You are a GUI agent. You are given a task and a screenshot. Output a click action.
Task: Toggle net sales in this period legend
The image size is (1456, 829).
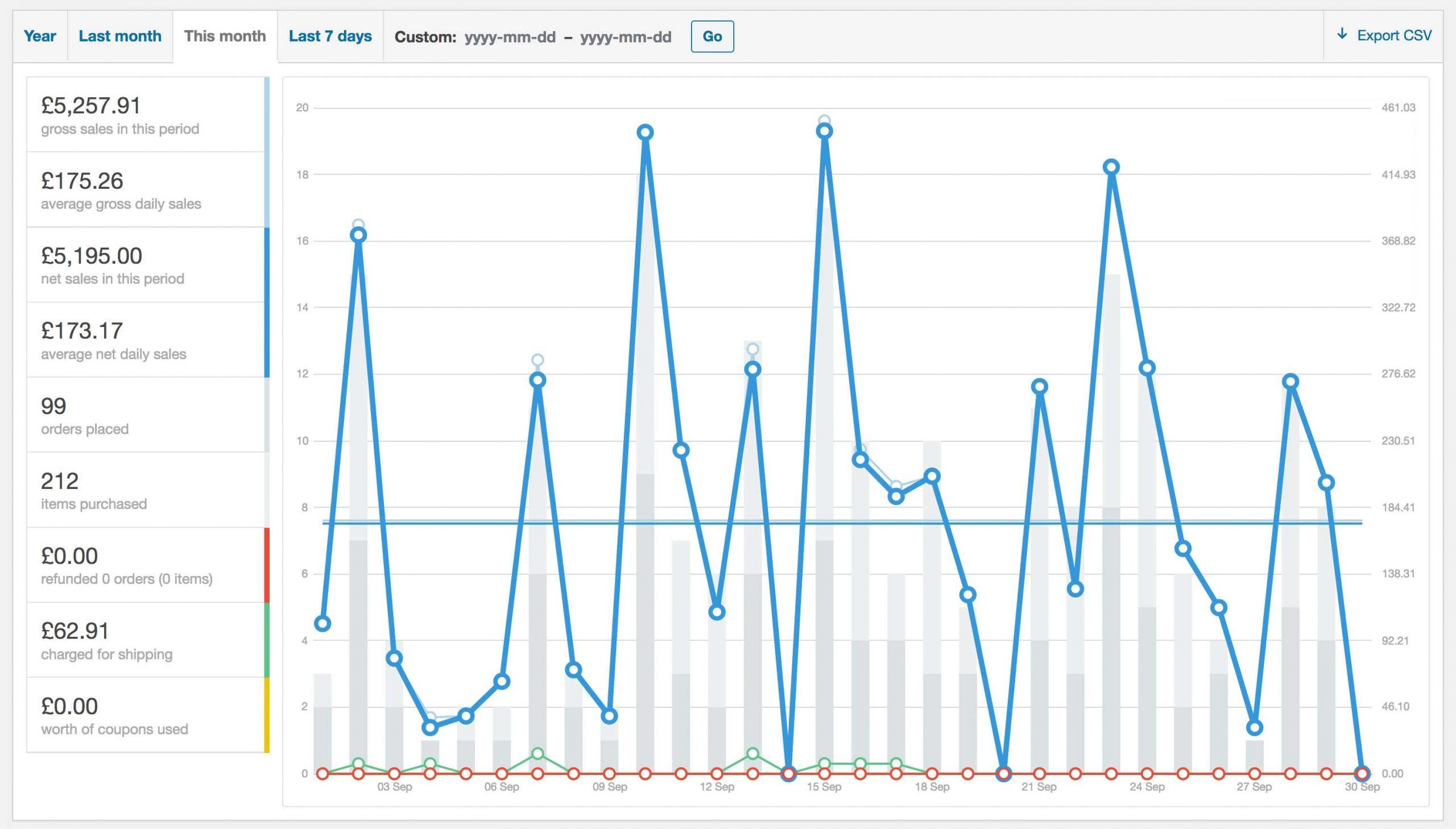coord(148,265)
